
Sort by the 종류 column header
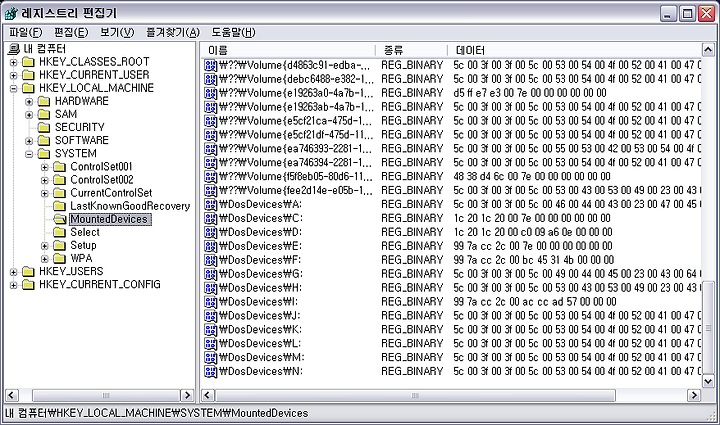click(411, 50)
